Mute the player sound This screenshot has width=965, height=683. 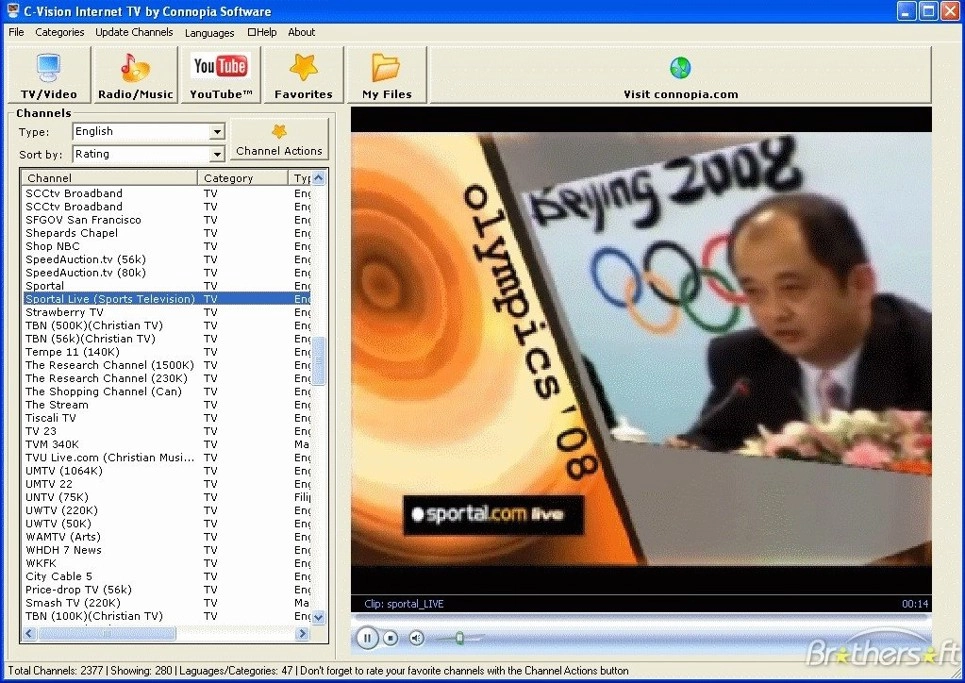point(417,638)
